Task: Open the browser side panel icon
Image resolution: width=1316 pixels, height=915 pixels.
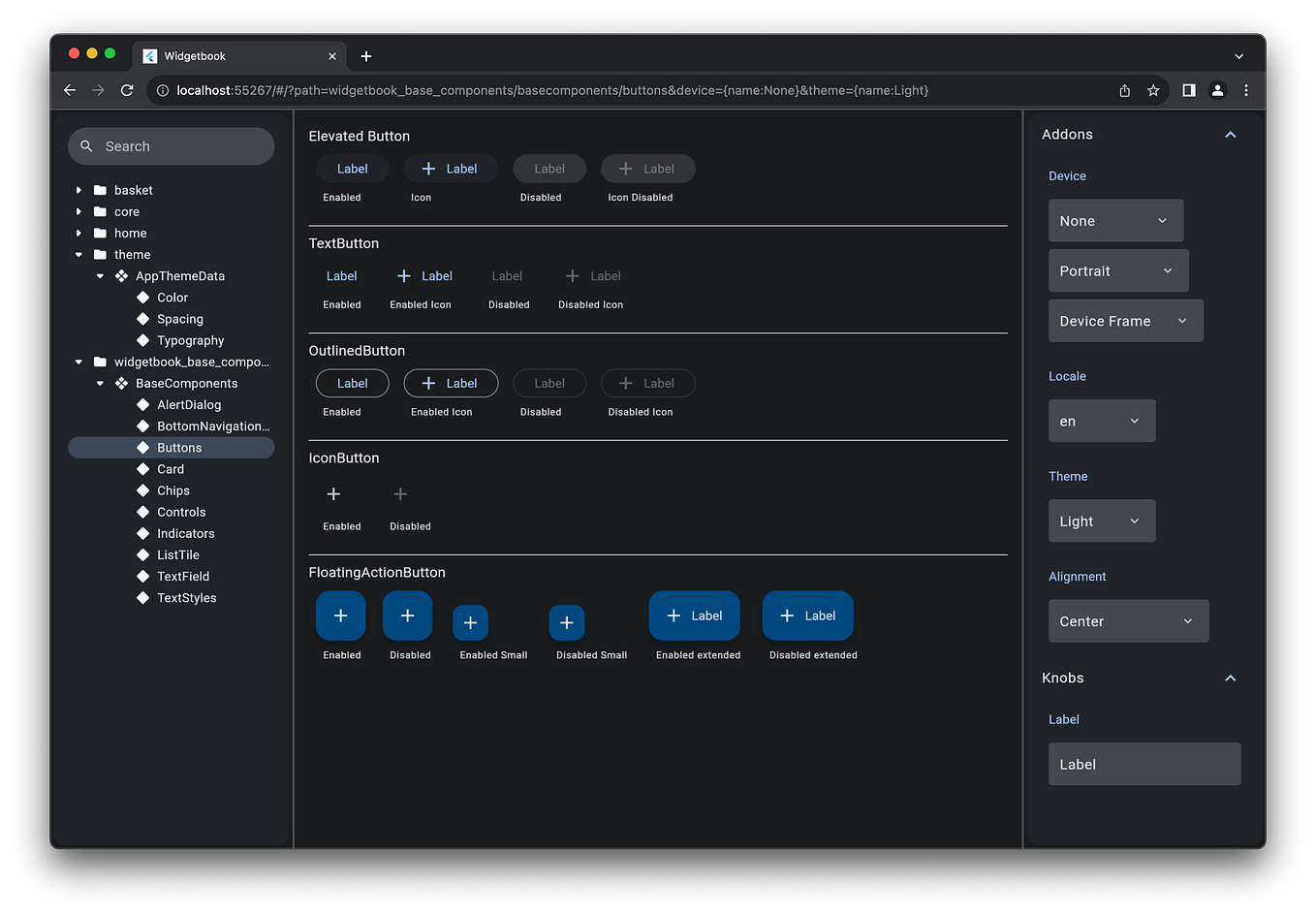Action: click(x=1188, y=90)
